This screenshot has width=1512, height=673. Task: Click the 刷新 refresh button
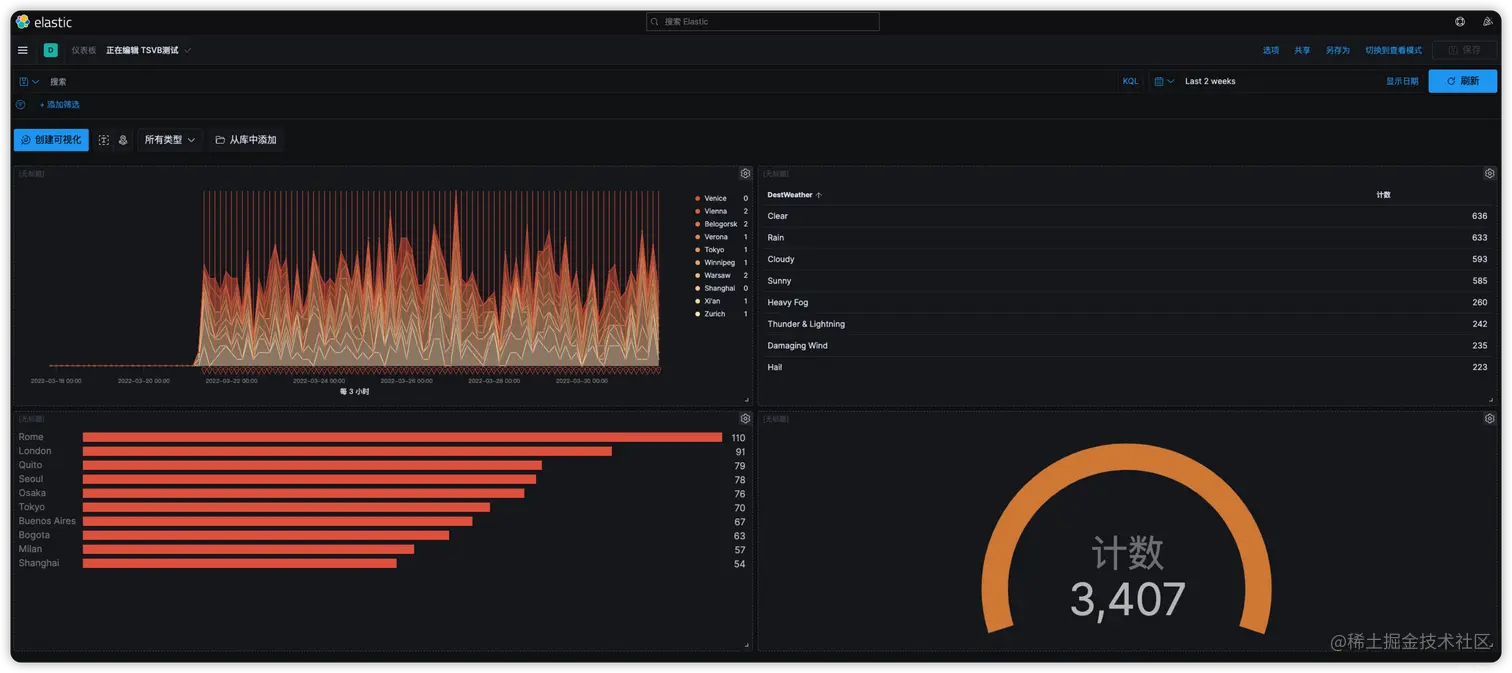click(x=1462, y=81)
